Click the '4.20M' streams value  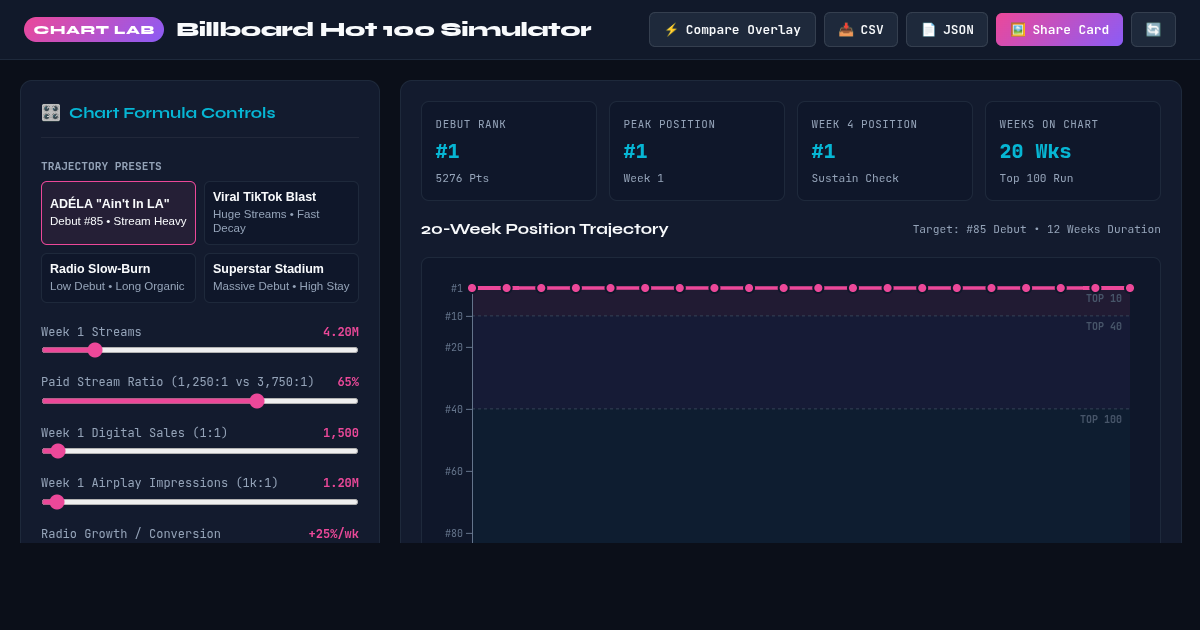[341, 332]
